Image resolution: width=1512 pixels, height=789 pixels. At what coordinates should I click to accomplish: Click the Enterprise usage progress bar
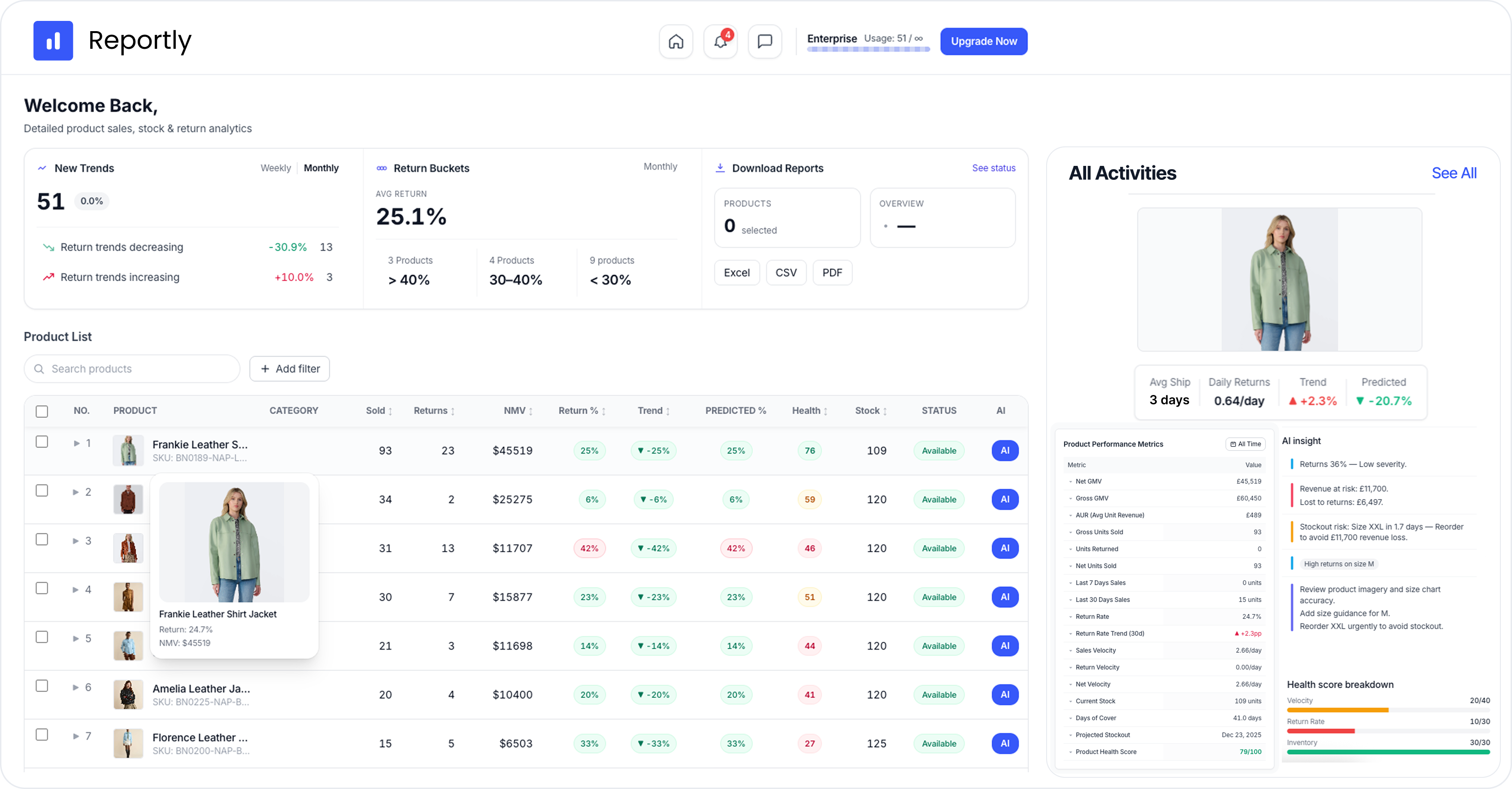pyautogui.click(x=868, y=50)
